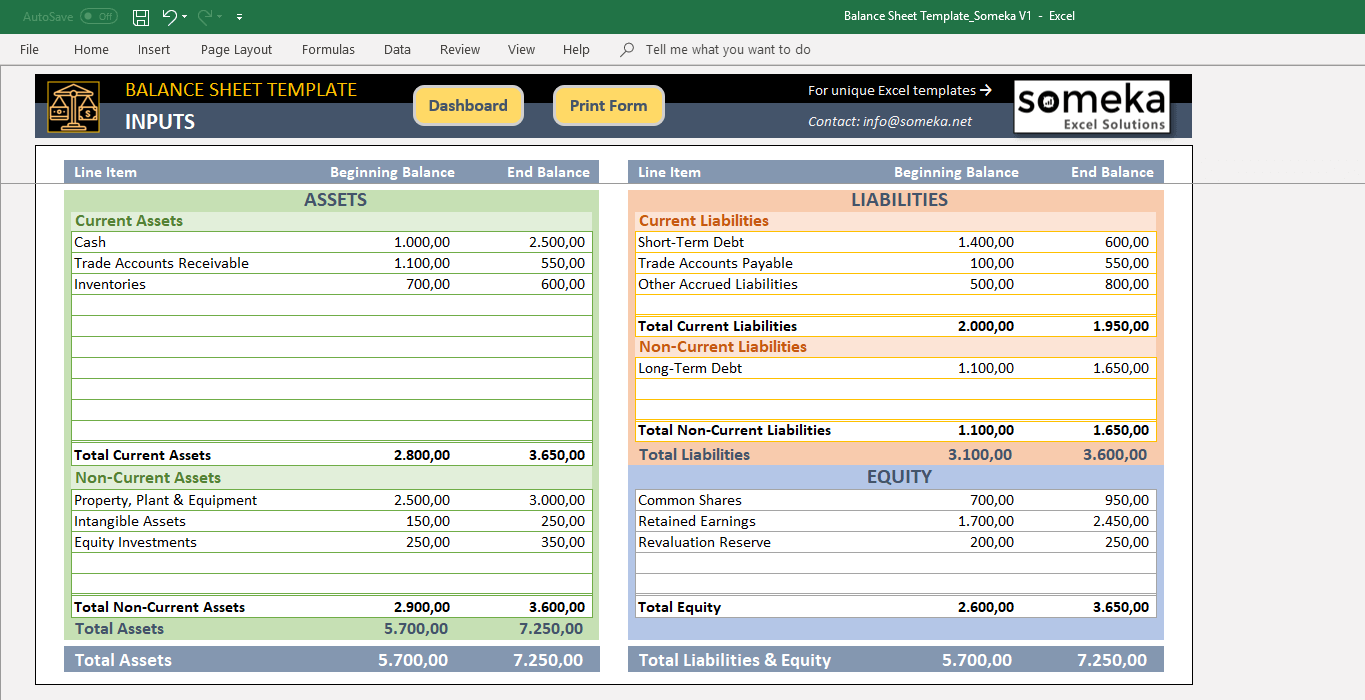Image resolution: width=1365 pixels, height=700 pixels.
Task: Switch to the Formulas tab
Action: 328,49
